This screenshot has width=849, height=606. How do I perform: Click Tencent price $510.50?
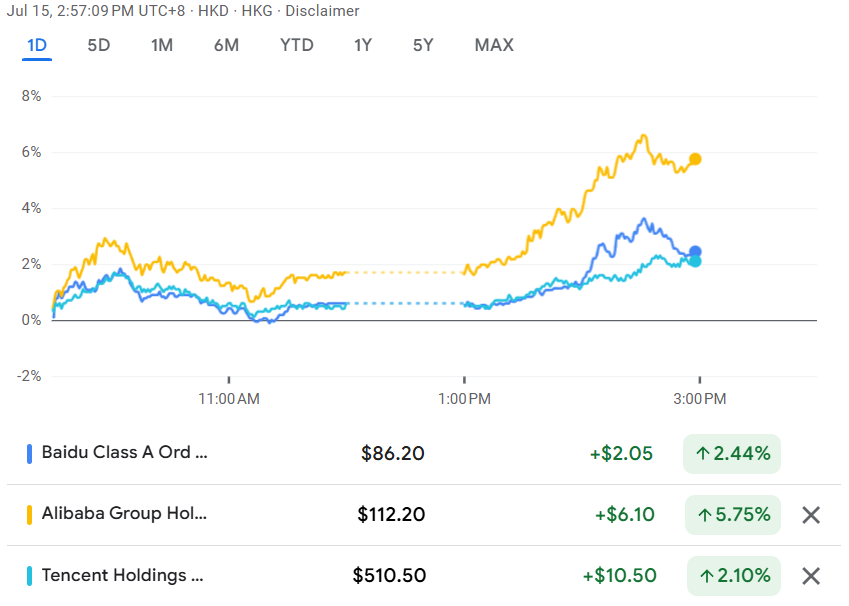click(x=389, y=576)
